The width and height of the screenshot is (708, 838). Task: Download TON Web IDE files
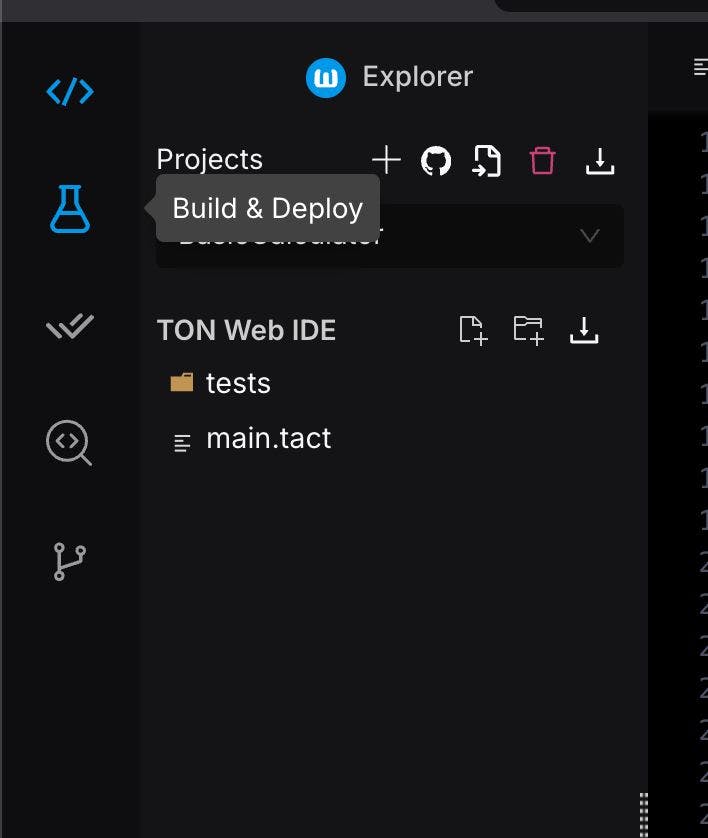pyautogui.click(x=584, y=330)
